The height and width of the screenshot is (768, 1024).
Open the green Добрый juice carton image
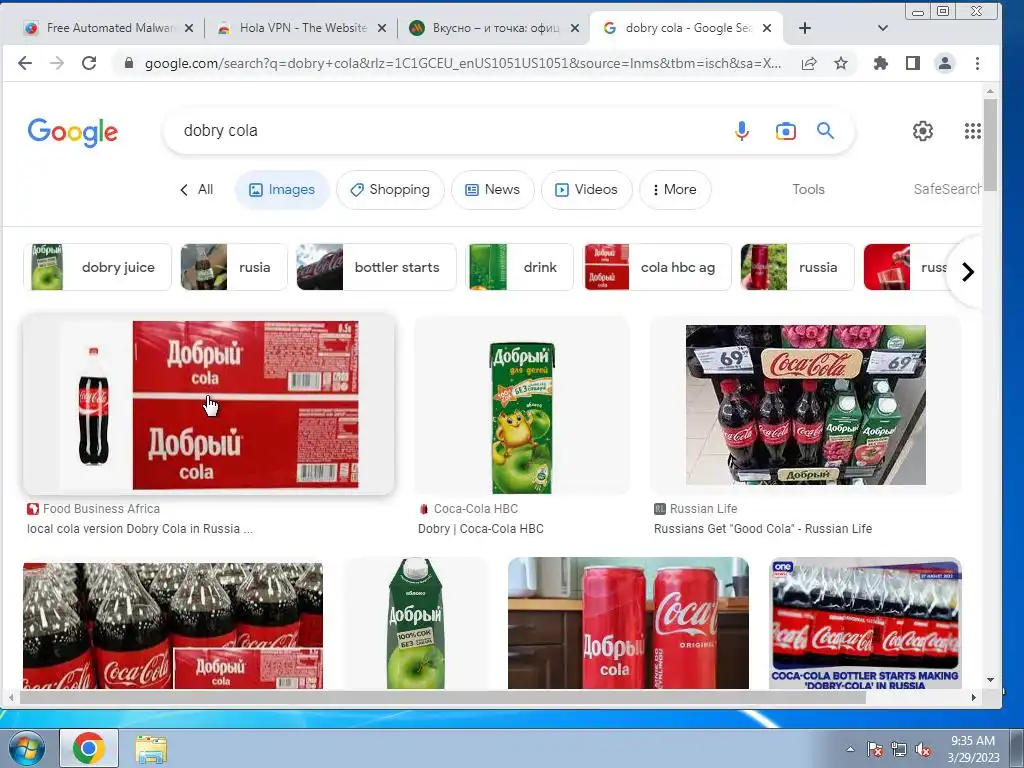pos(522,405)
